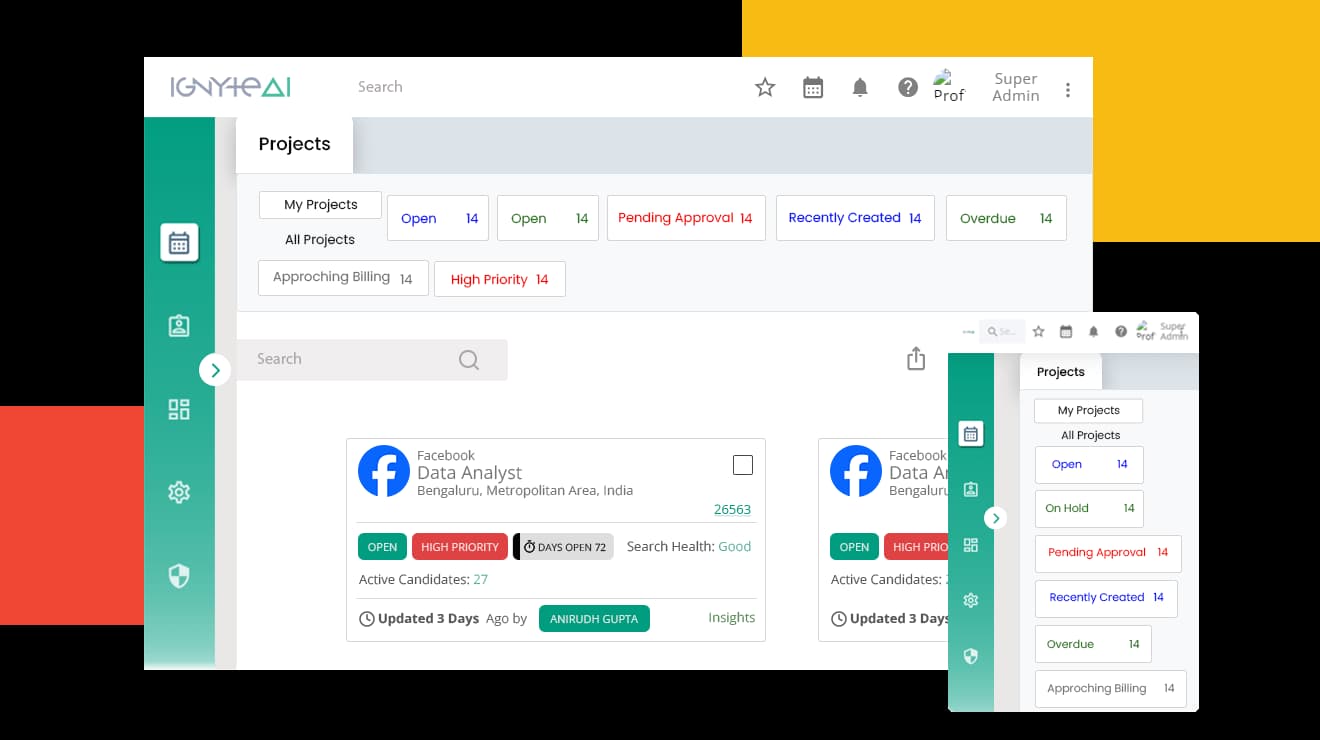
Task: Click the star favorites icon in main window header
Action: click(x=765, y=88)
